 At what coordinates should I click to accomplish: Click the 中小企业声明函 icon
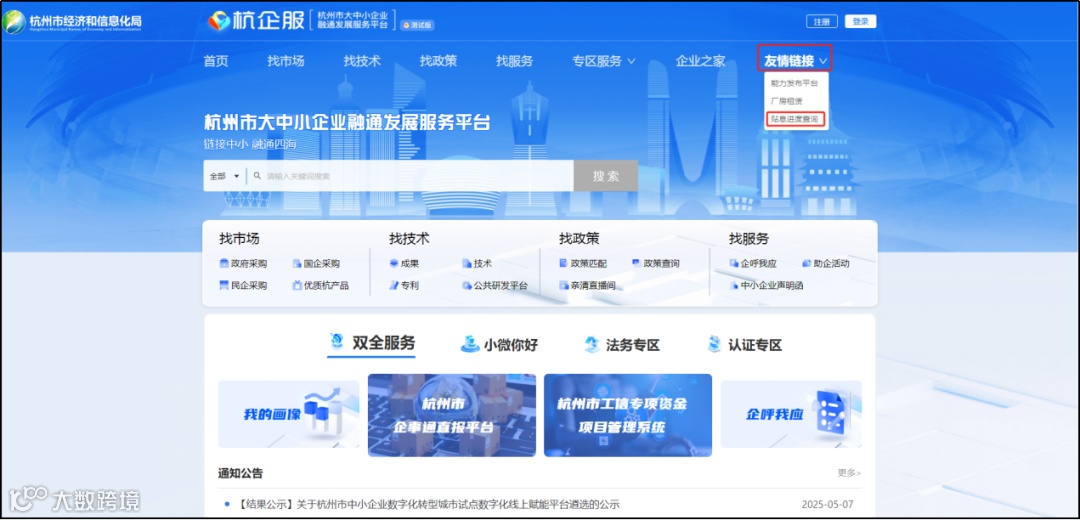click(734, 285)
